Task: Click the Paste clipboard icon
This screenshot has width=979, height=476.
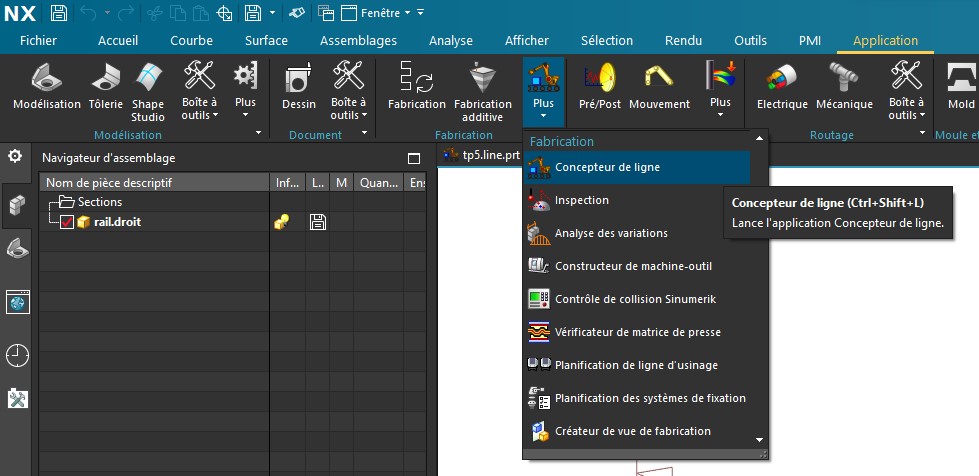Action: [199, 12]
